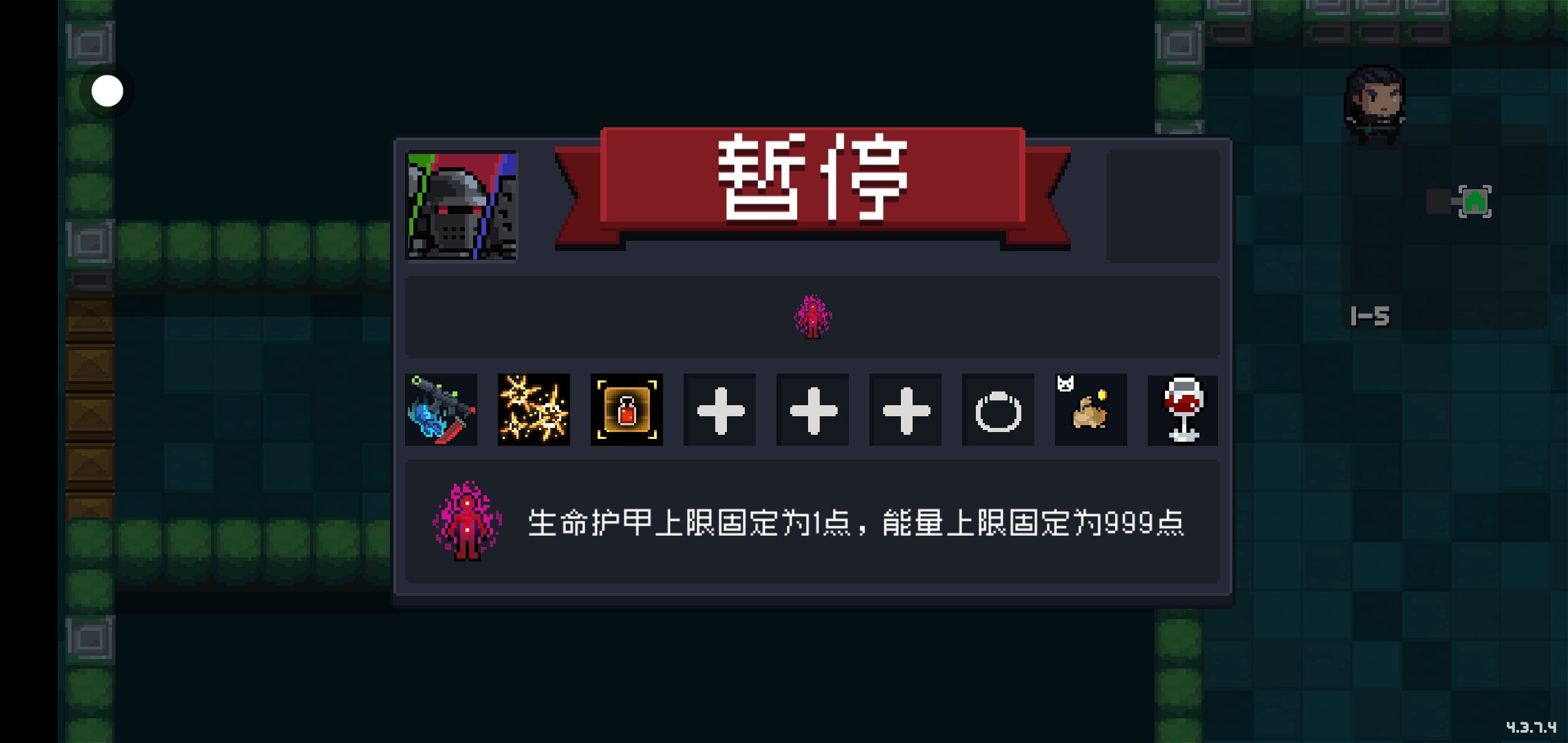Tap the knight character portrait
The height and width of the screenshot is (743, 1568).
tap(461, 206)
